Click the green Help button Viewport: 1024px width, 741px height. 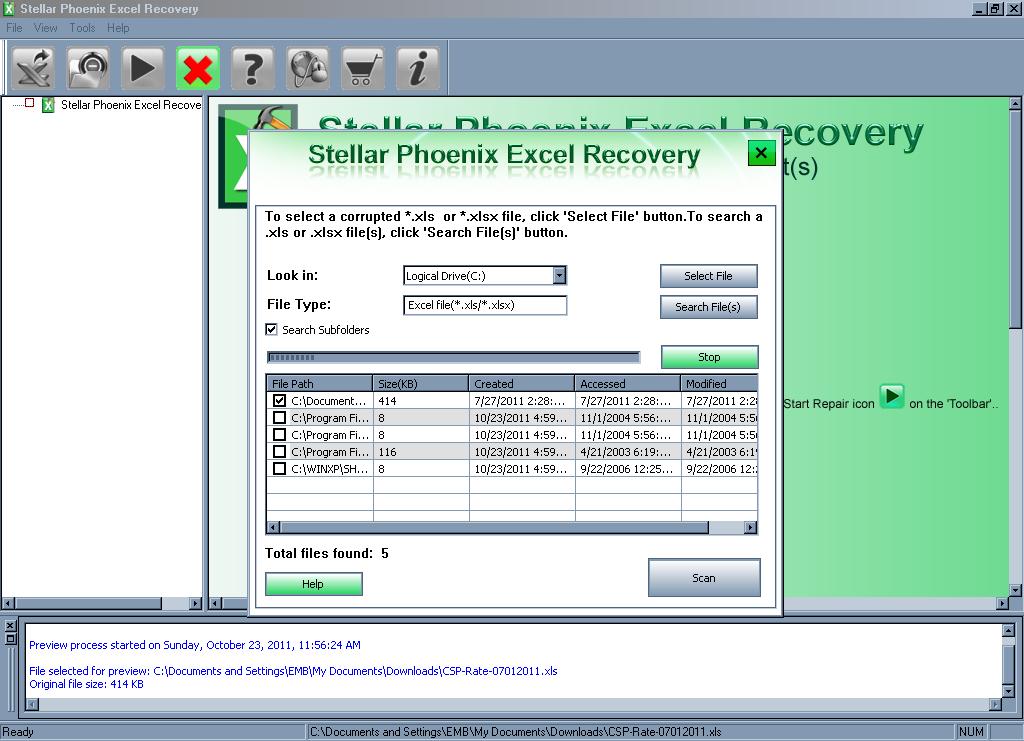tap(313, 584)
